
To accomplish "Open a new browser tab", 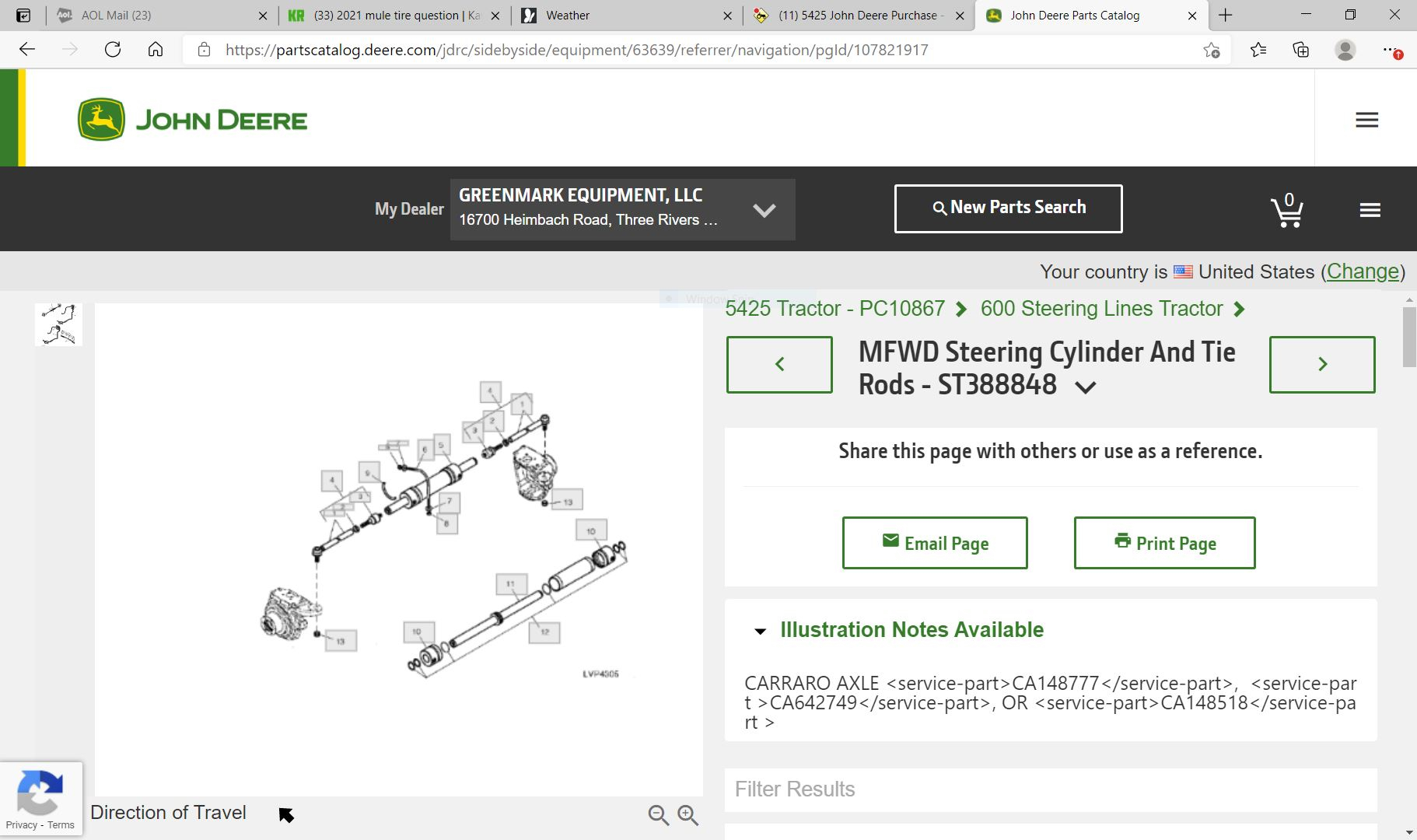I will coord(1226,15).
